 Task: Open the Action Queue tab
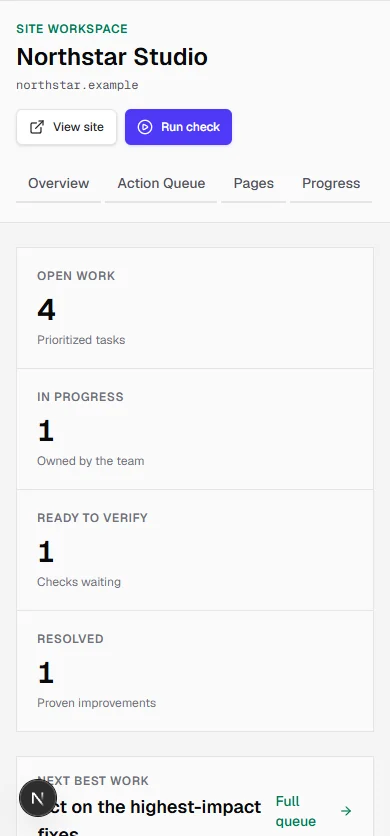click(161, 183)
